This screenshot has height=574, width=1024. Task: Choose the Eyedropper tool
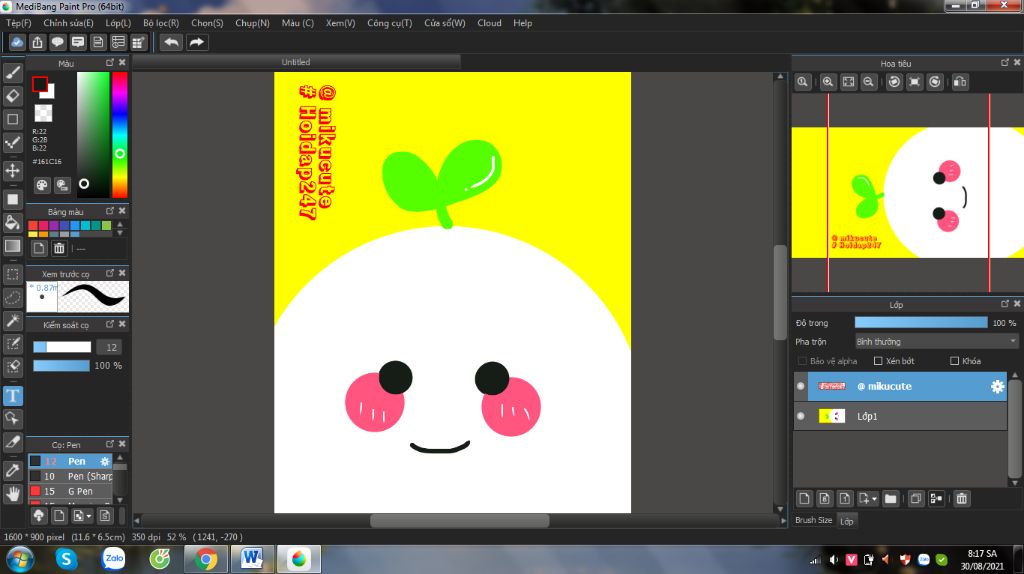(13, 469)
